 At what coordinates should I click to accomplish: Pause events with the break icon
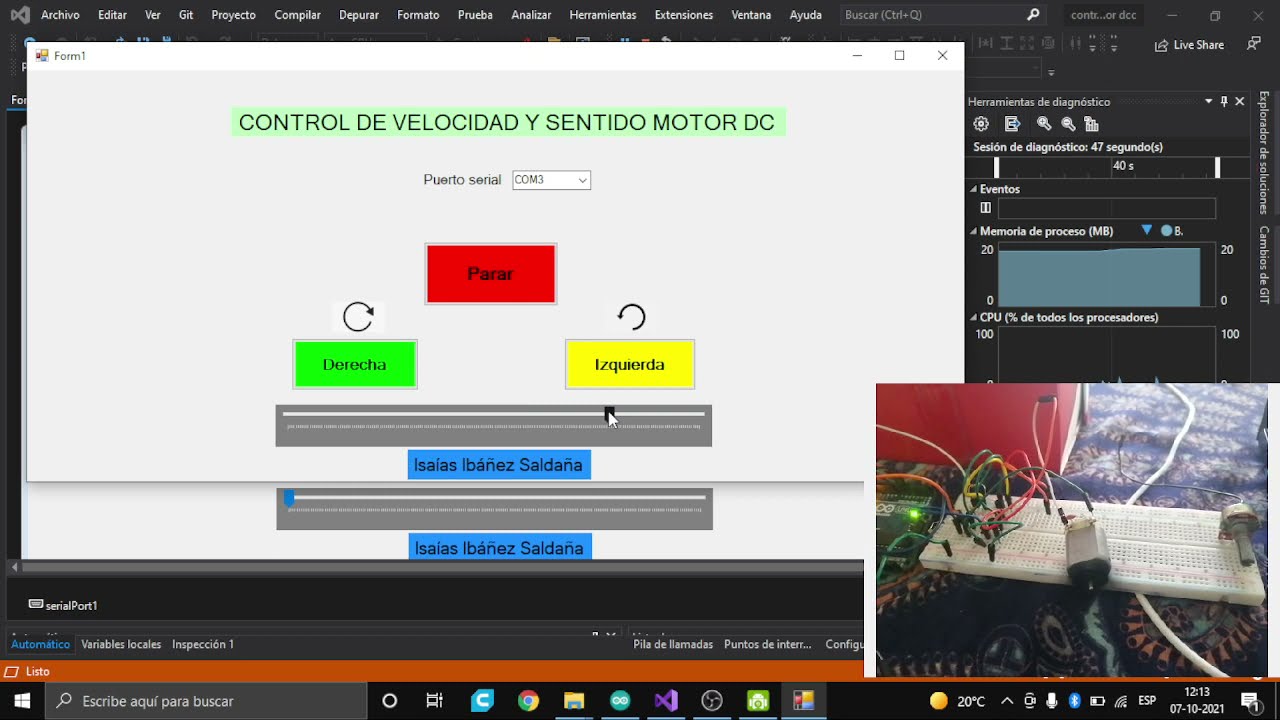(986, 208)
